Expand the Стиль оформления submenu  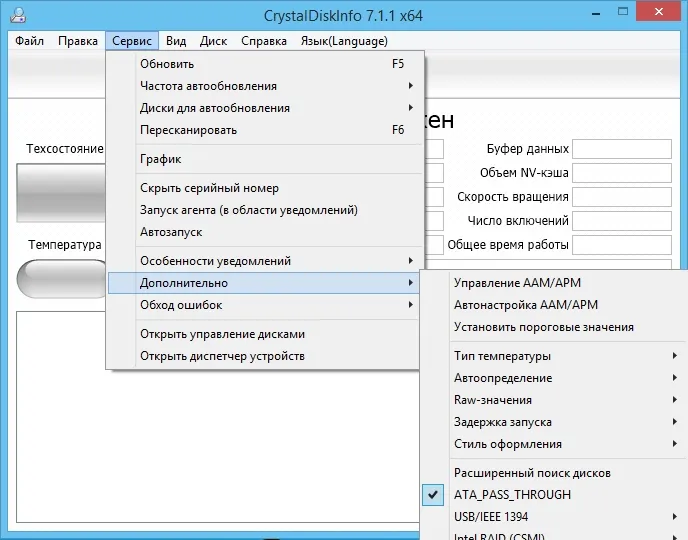554,444
